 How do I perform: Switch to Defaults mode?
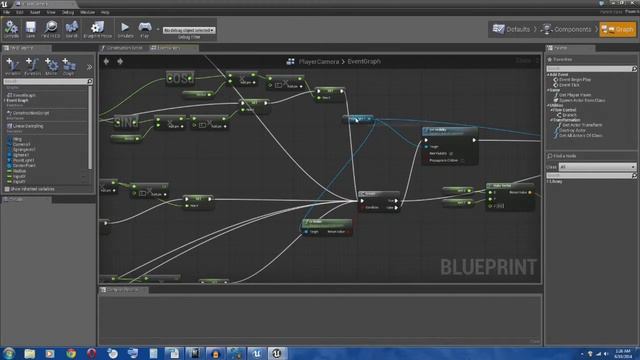click(511, 29)
